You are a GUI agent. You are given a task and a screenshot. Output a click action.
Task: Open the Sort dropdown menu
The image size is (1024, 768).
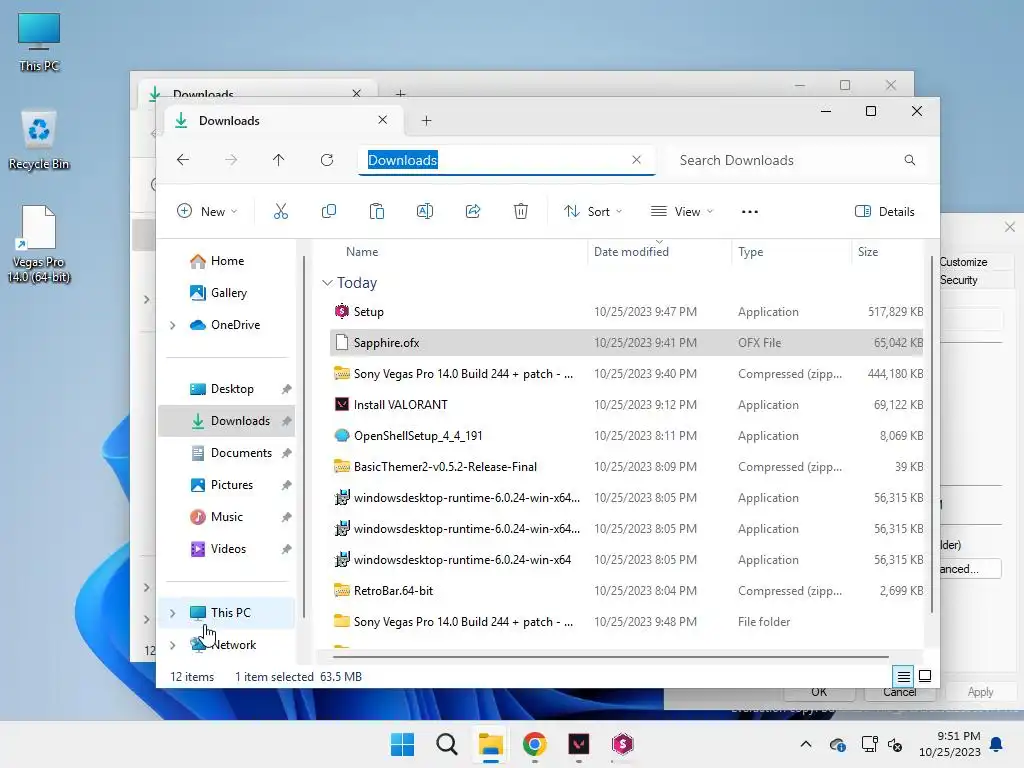pyautogui.click(x=593, y=212)
